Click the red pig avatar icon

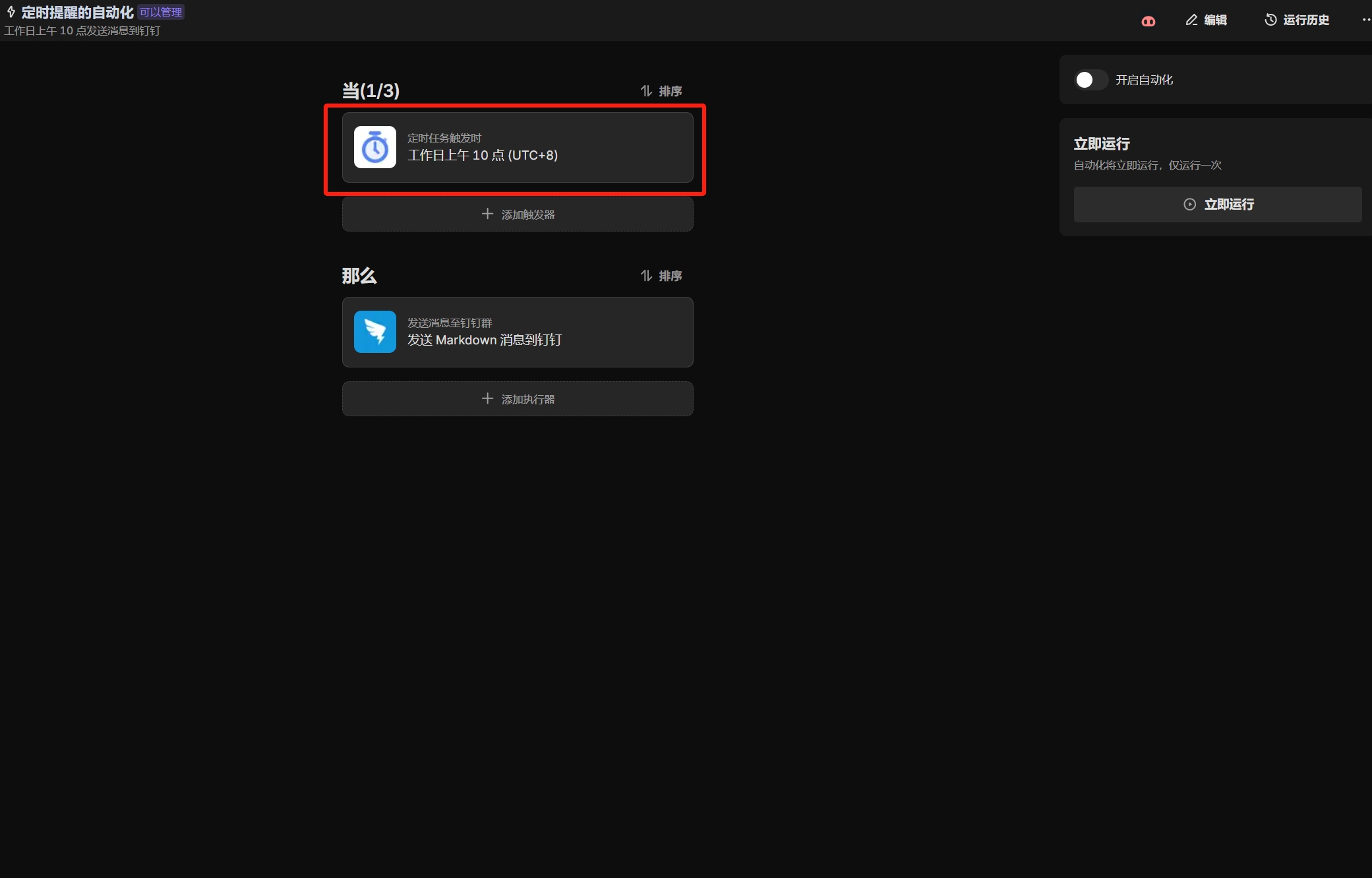pyautogui.click(x=1148, y=21)
